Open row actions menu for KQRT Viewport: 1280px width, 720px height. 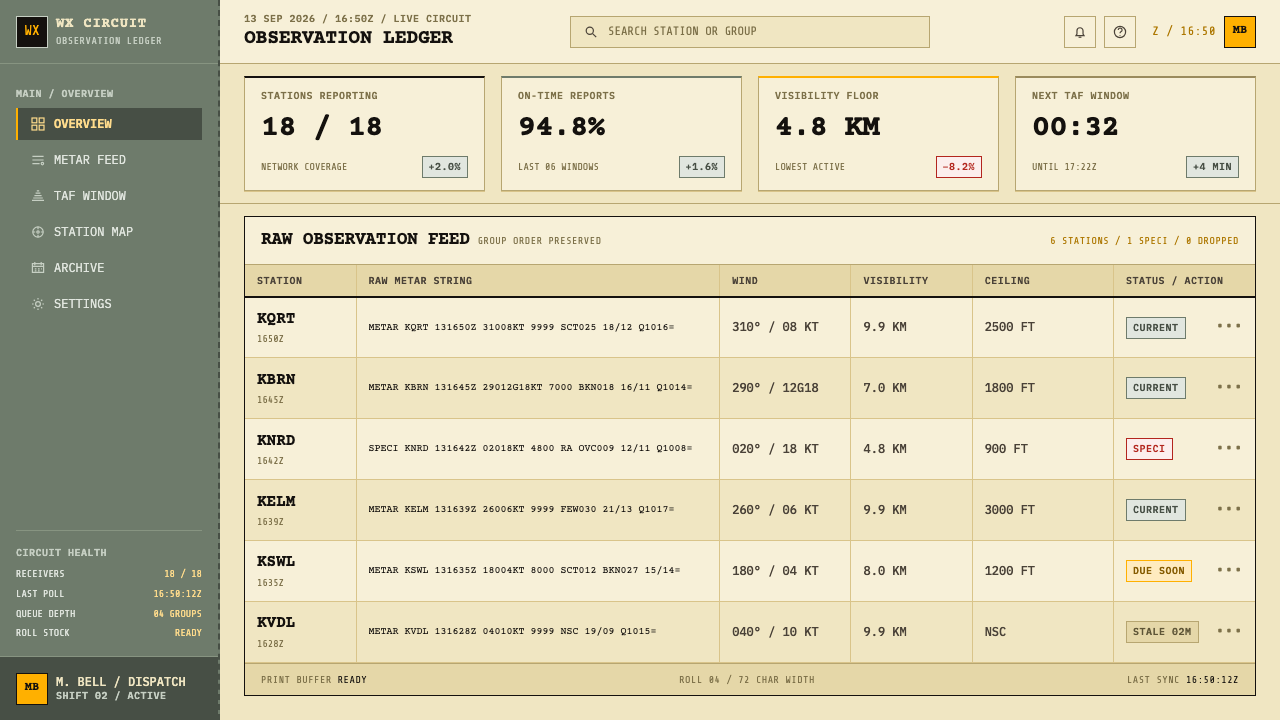(x=1229, y=327)
